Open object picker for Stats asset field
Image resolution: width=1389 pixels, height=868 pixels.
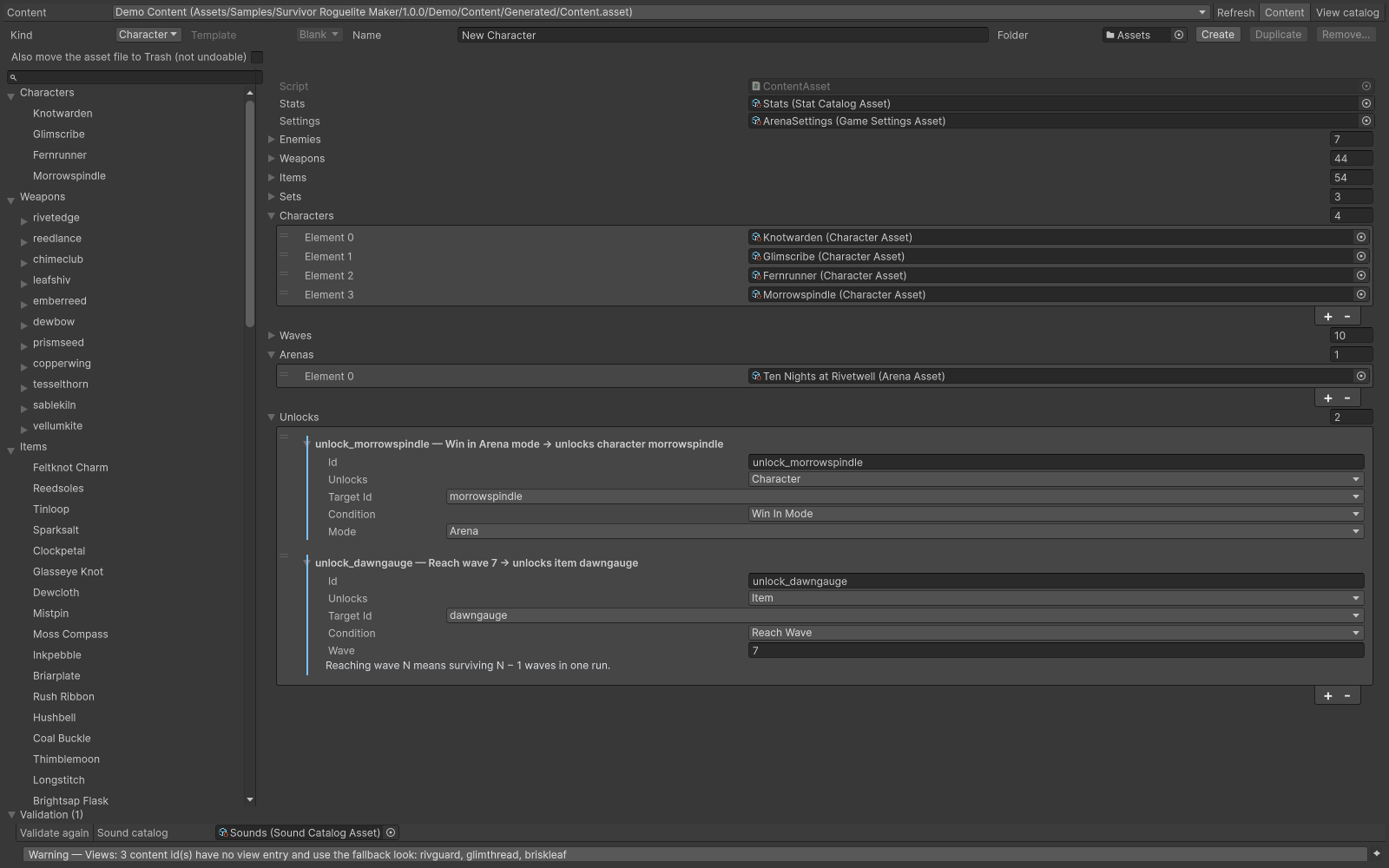tap(1366, 103)
